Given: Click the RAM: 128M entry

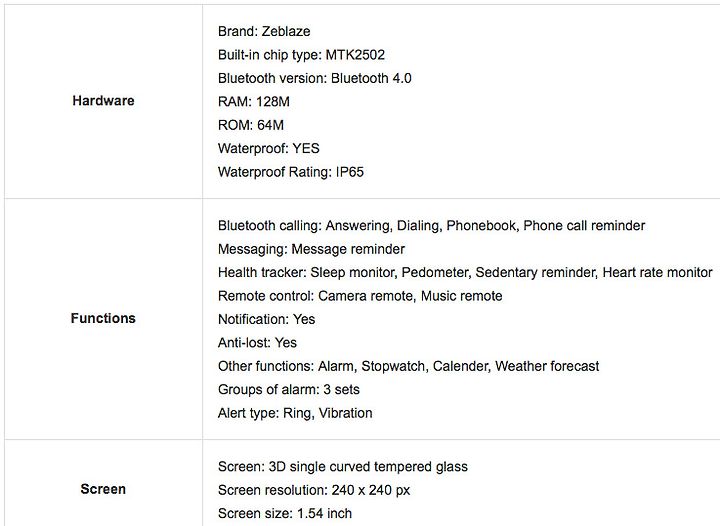Looking at the screenshot, I should point(253,101).
